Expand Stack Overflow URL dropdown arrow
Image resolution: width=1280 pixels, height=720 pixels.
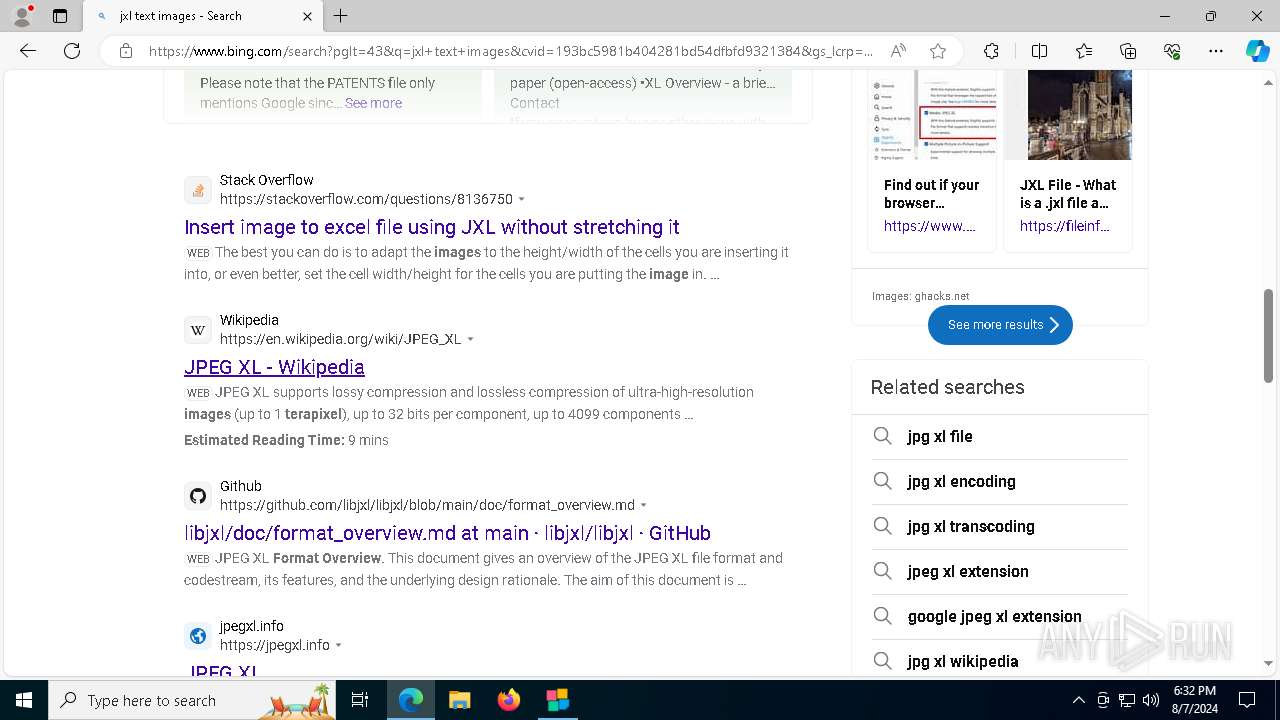(522, 200)
